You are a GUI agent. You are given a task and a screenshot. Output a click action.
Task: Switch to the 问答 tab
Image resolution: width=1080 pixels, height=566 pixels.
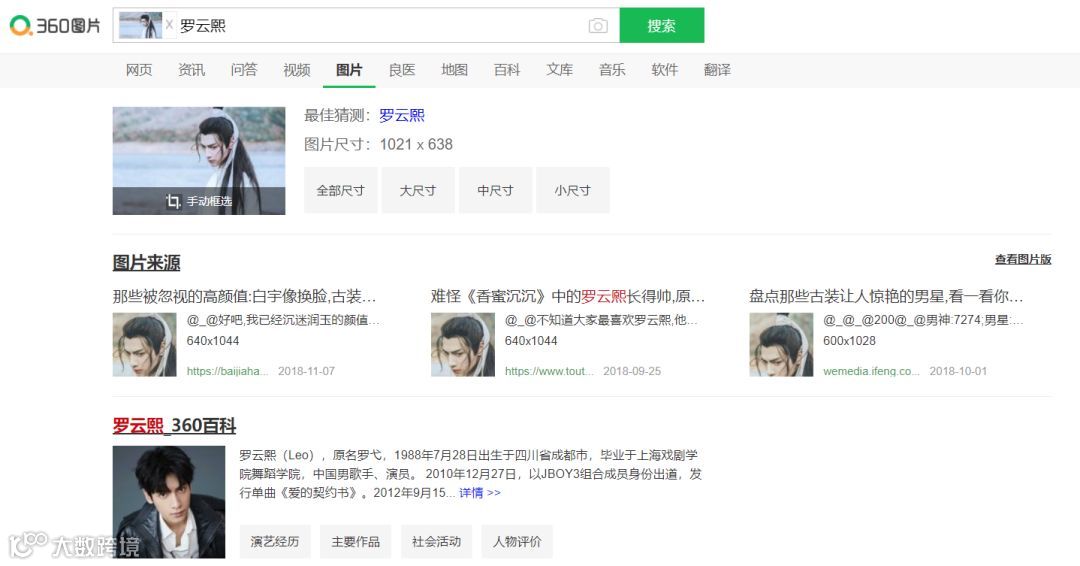click(244, 70)
